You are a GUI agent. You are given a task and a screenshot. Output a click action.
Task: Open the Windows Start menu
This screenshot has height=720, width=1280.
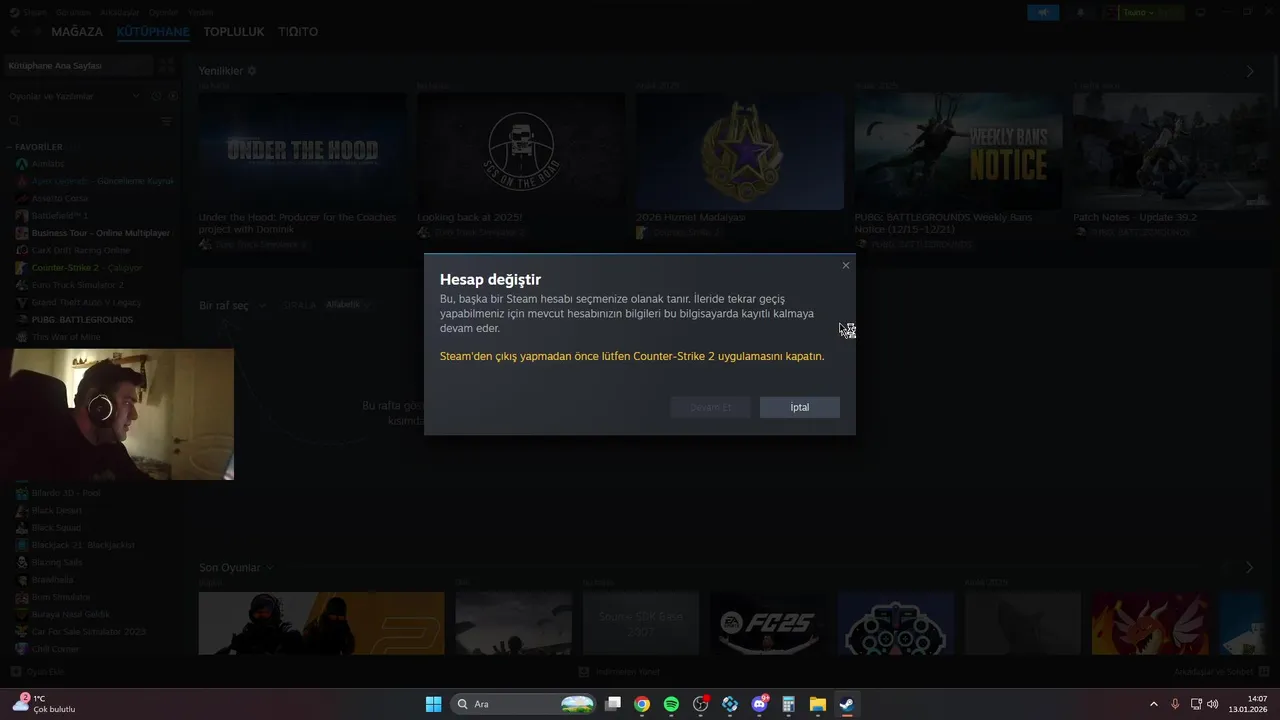(433, 704)
